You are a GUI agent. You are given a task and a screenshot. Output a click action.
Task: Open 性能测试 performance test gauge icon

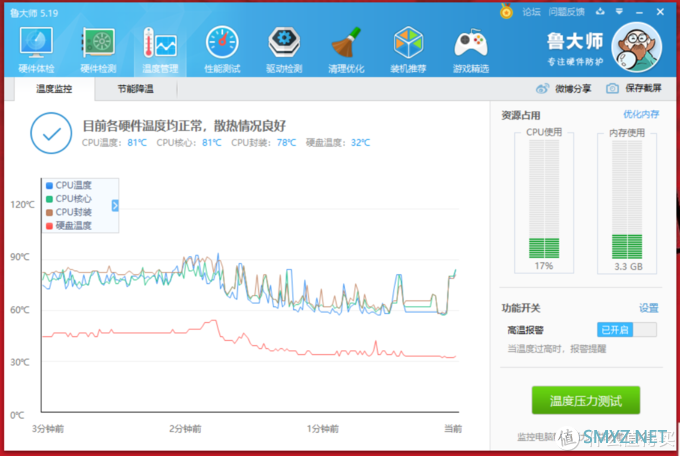(x=222, y=50)
